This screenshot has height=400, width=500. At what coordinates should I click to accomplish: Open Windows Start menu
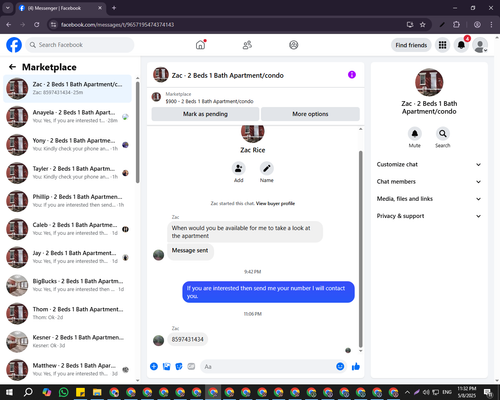tap(9, 392)
